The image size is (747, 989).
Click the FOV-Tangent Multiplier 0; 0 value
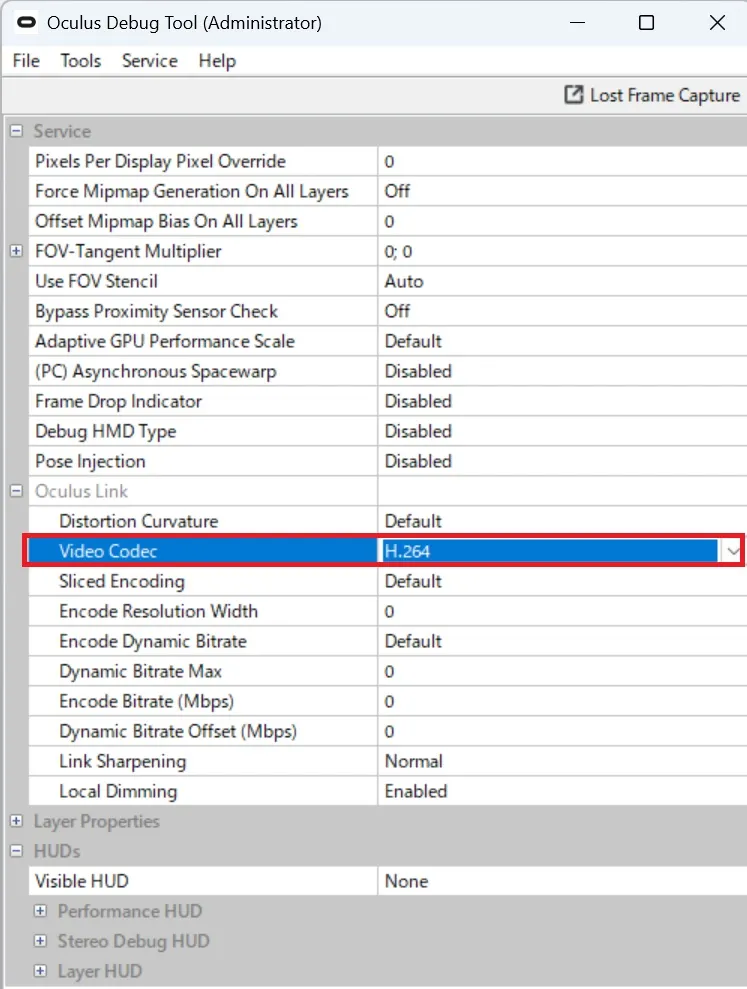pyautogui.click(x=399, y=251)
